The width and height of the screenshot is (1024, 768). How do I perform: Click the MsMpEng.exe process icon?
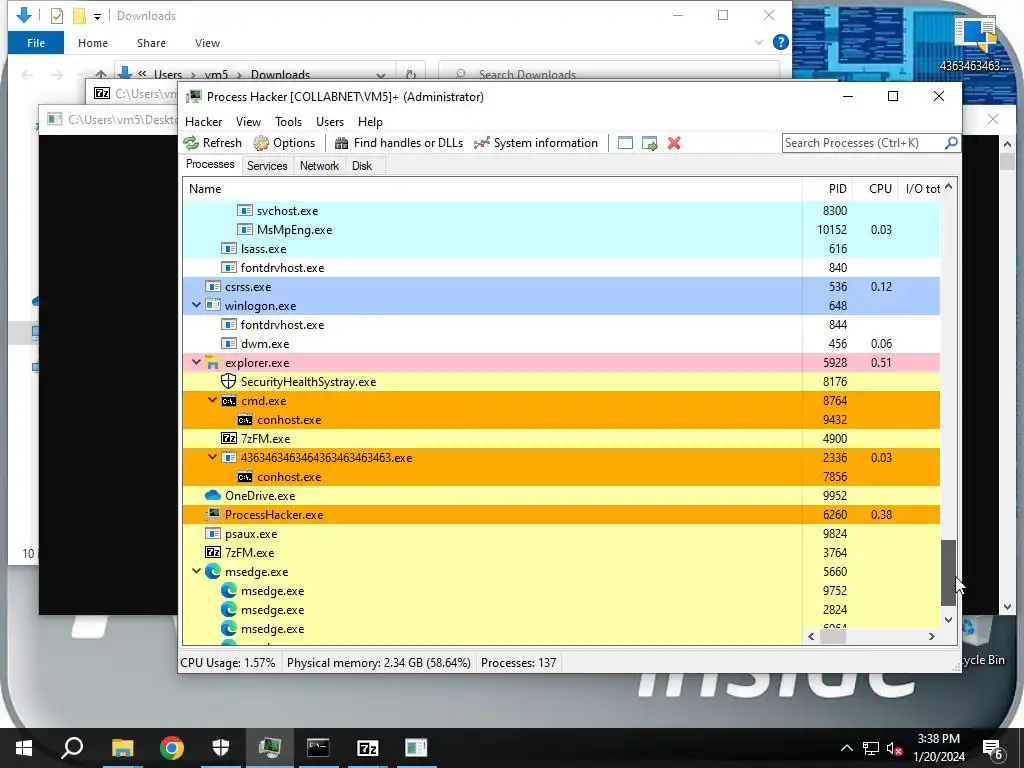pos(245,230)
